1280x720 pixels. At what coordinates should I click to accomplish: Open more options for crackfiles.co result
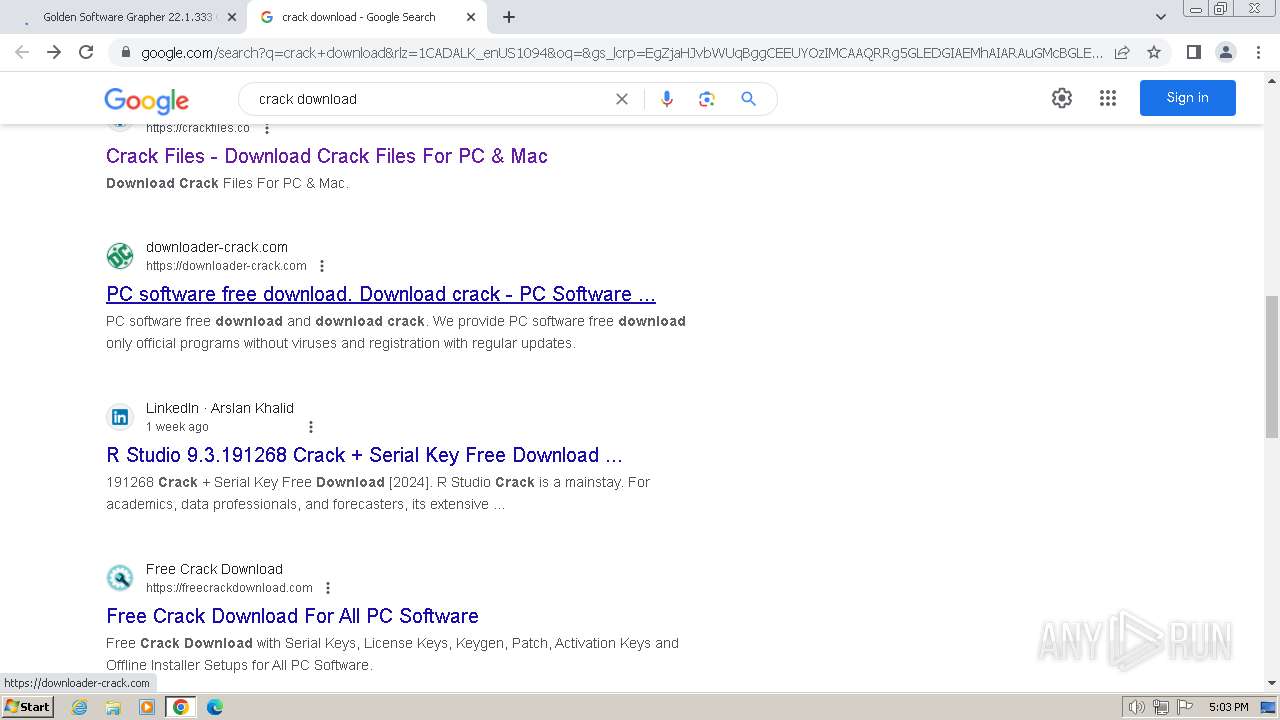tap(267, 128)
